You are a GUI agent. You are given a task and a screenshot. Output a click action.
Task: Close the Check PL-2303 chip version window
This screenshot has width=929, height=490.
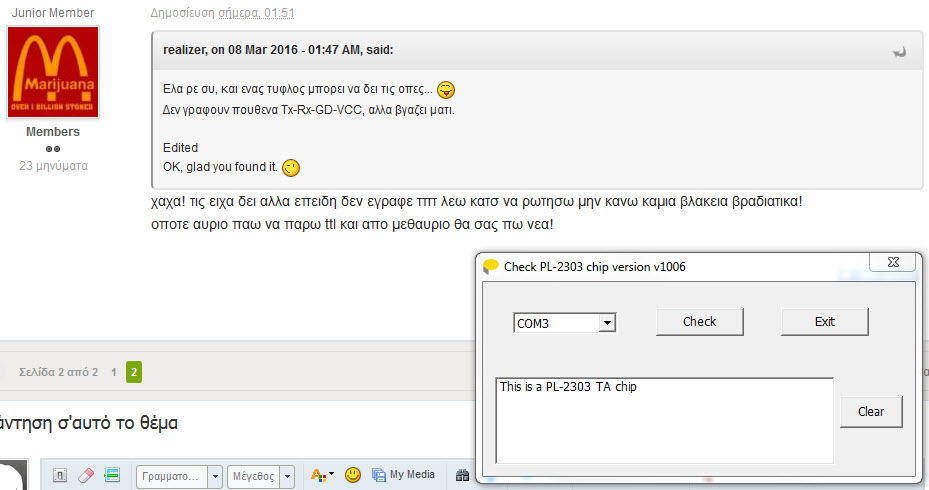pos(893,262)
